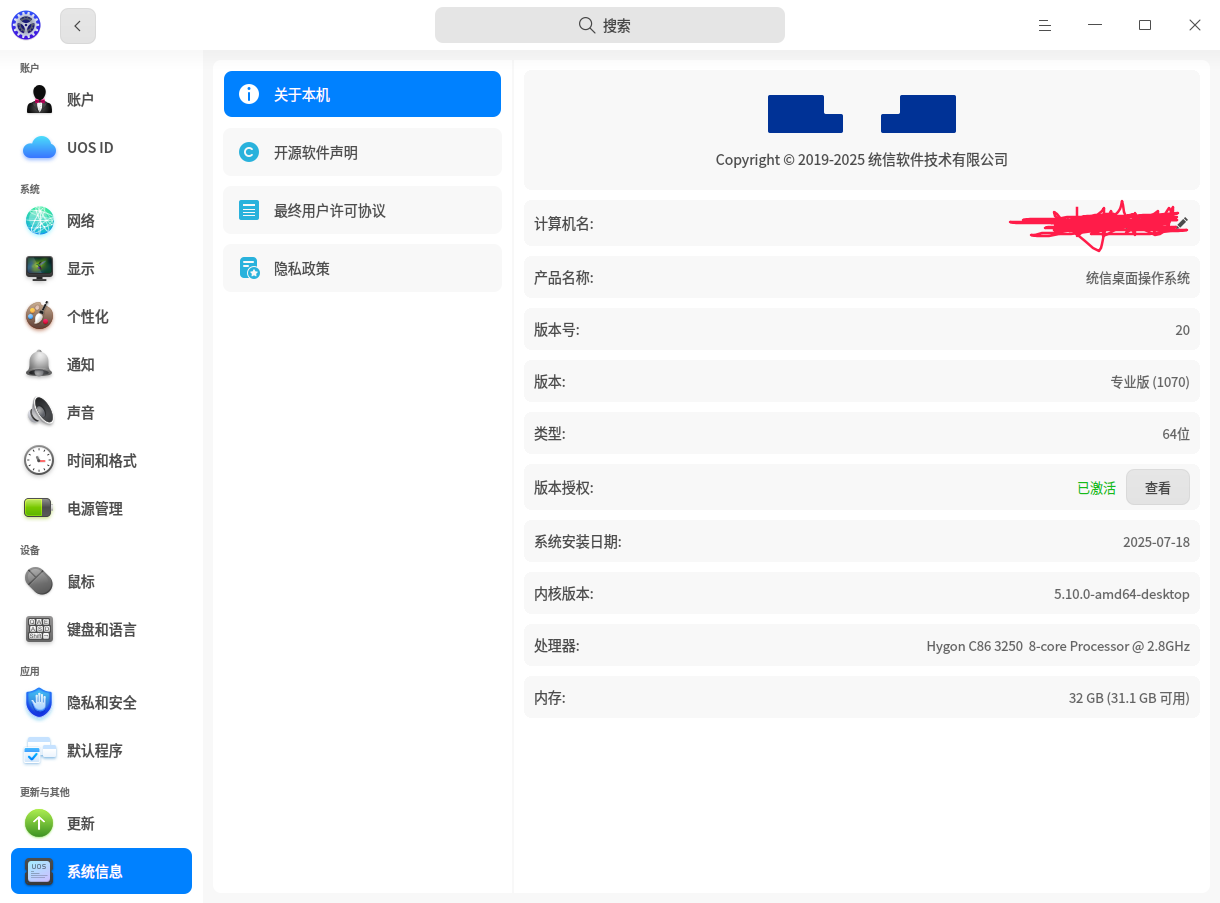Click the copyright 统信软件技术有限公司 line

pos(862,159)
